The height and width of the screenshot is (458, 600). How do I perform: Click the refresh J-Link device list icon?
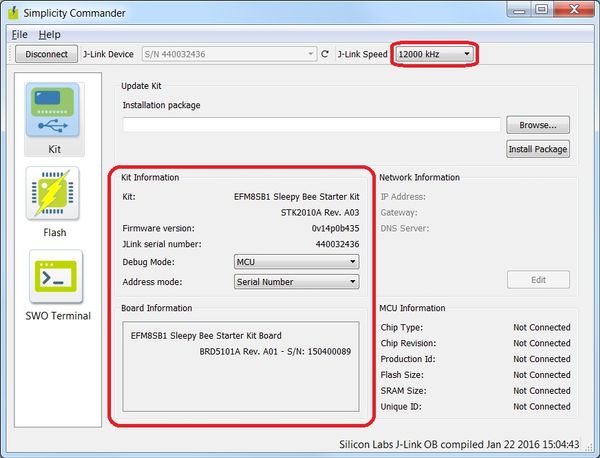tap(324, 54)
